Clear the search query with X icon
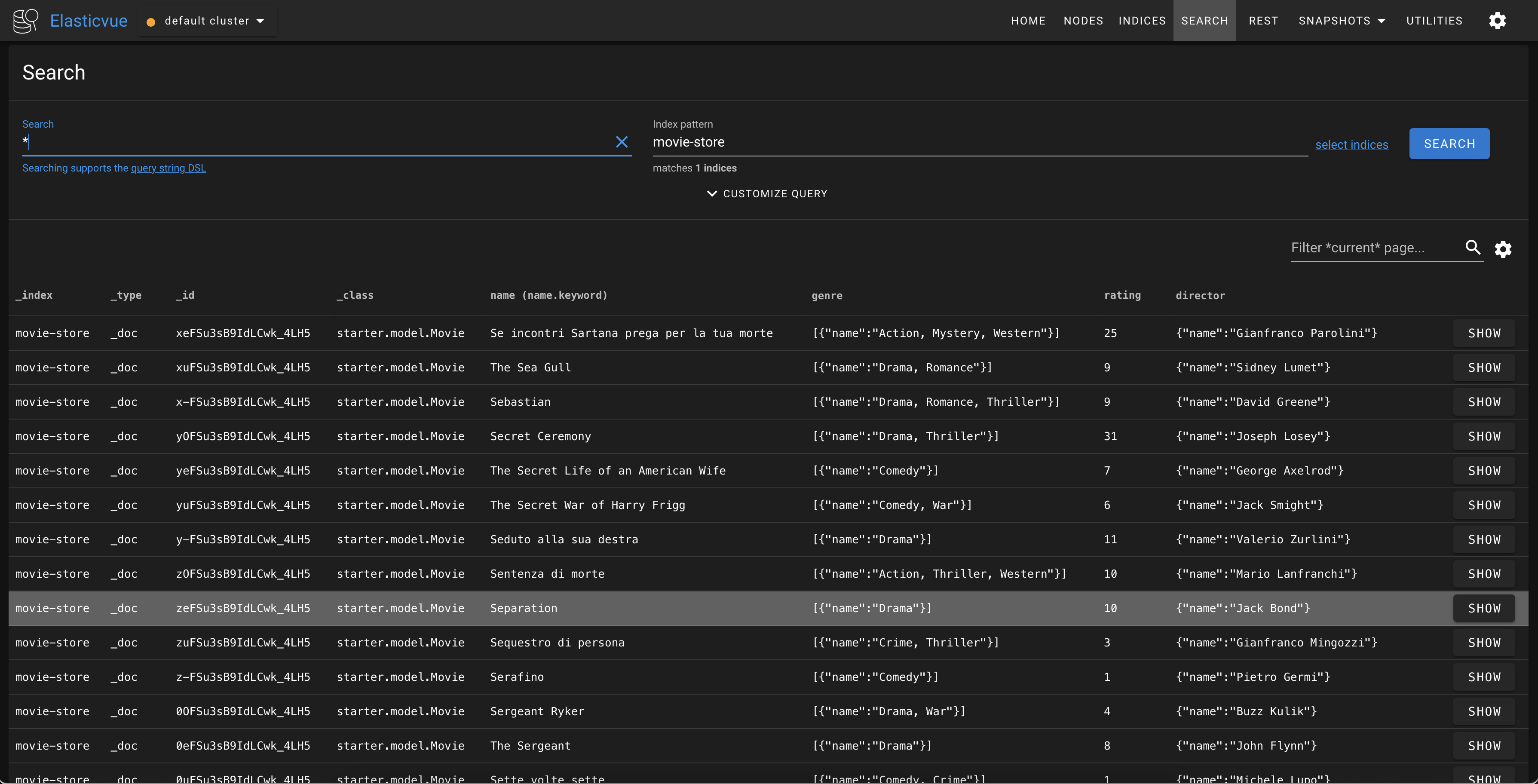This screenshot has width=1538, height=784. 622,142
